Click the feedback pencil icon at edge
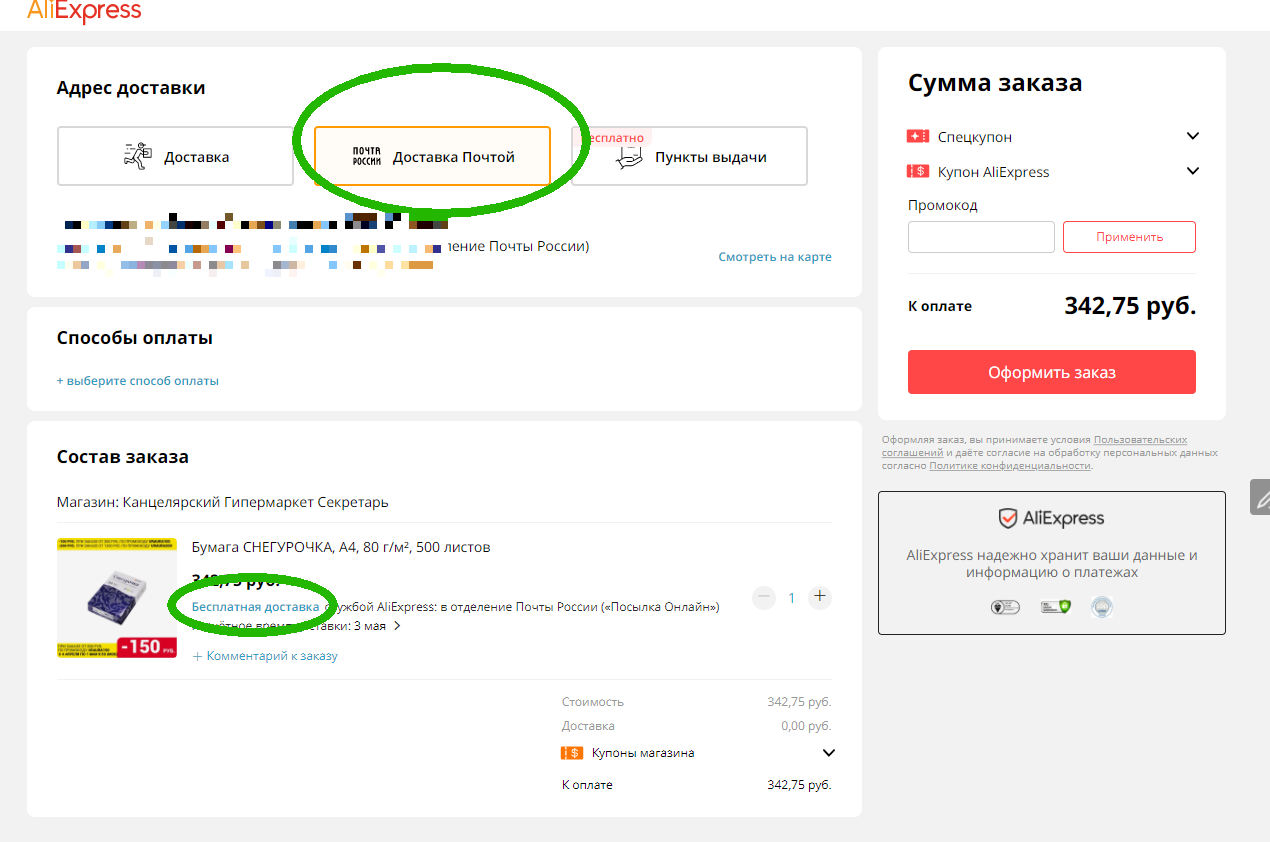 pyautogui.click(x=1260, y=497)
